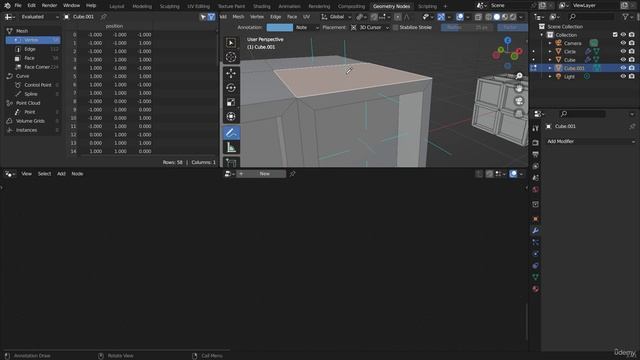
Task: Expand the Add Modifier dropdown
Action: point(590,141)
